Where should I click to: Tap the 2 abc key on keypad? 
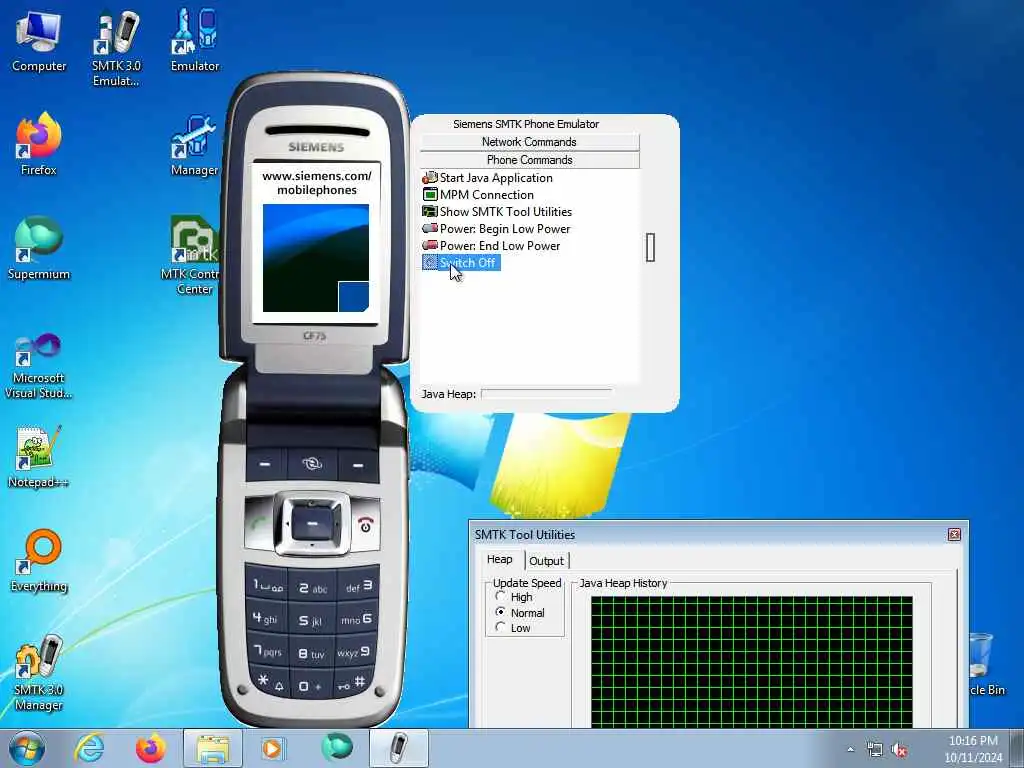[312, 588]
